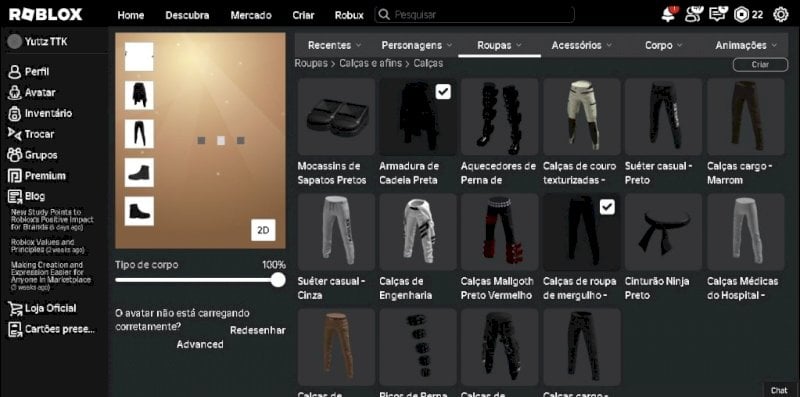Viewport: 800px width, 397px height.
Task: Expand the Corpo dropdown
Action: coord(664,45)
